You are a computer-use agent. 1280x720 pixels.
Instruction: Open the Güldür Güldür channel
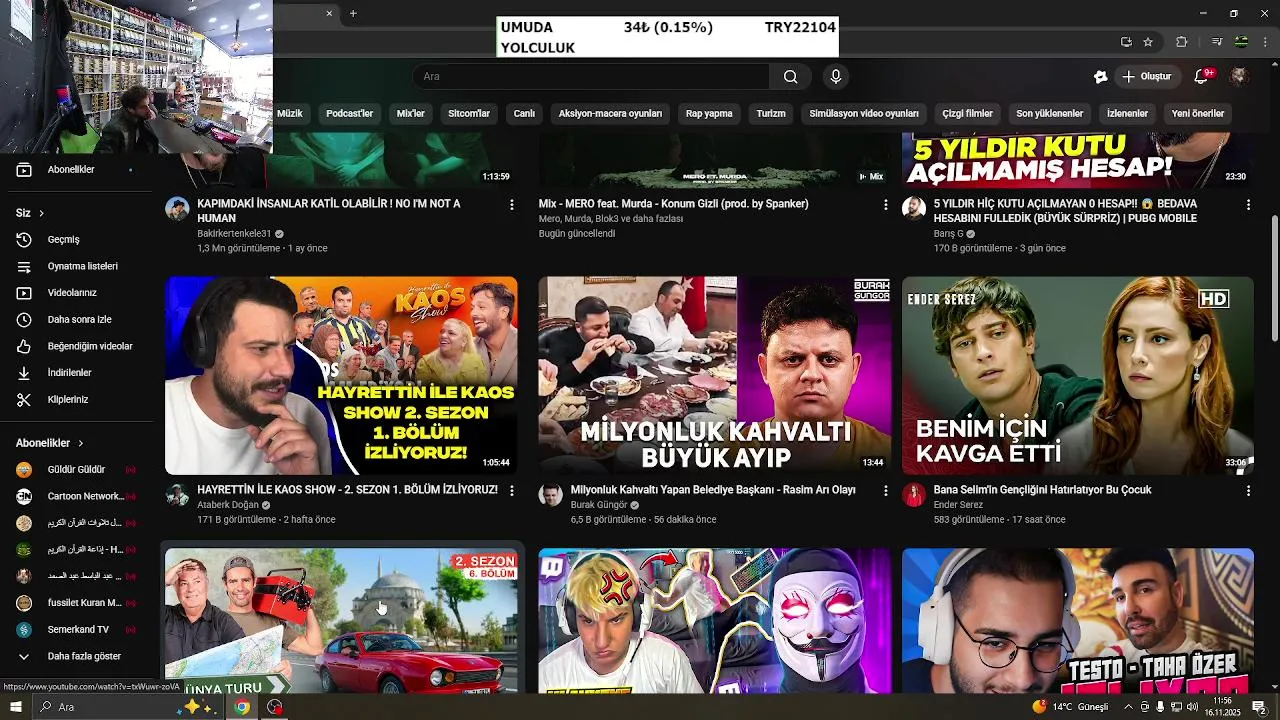76,470
